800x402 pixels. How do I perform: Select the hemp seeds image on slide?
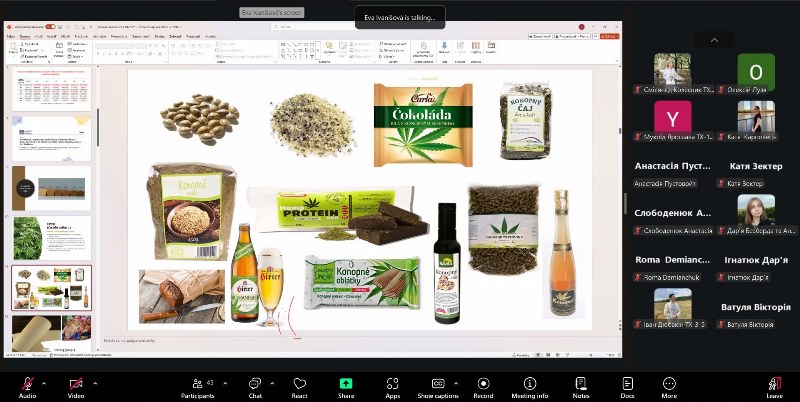(x=199, y=119)
